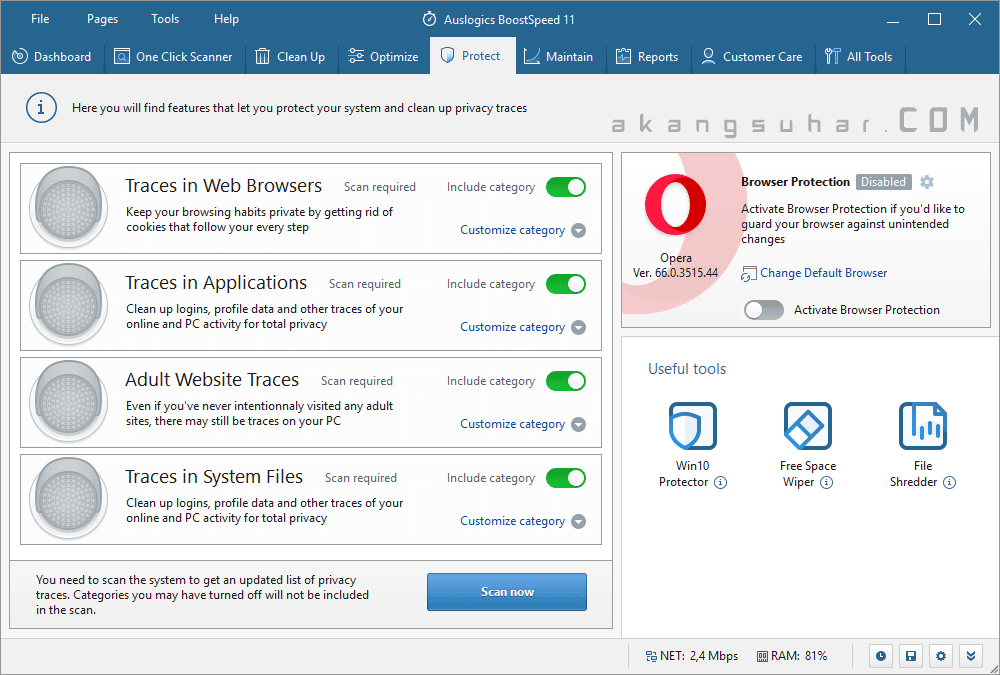The image size is (1000, 675).
Task: Click the Traces in Web Browsers category icon
Action: [x=68, y=207]
